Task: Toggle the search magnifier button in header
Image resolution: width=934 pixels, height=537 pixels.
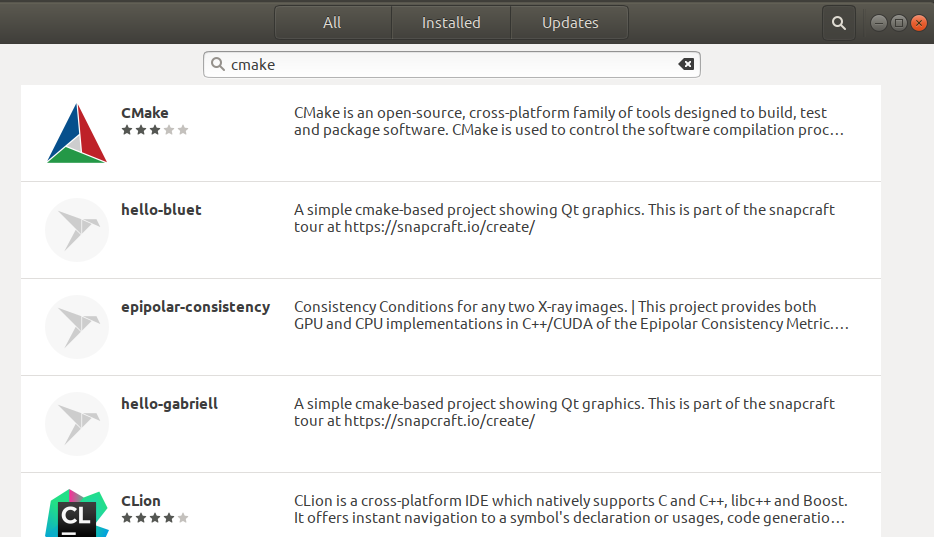Action: point(838,22)
